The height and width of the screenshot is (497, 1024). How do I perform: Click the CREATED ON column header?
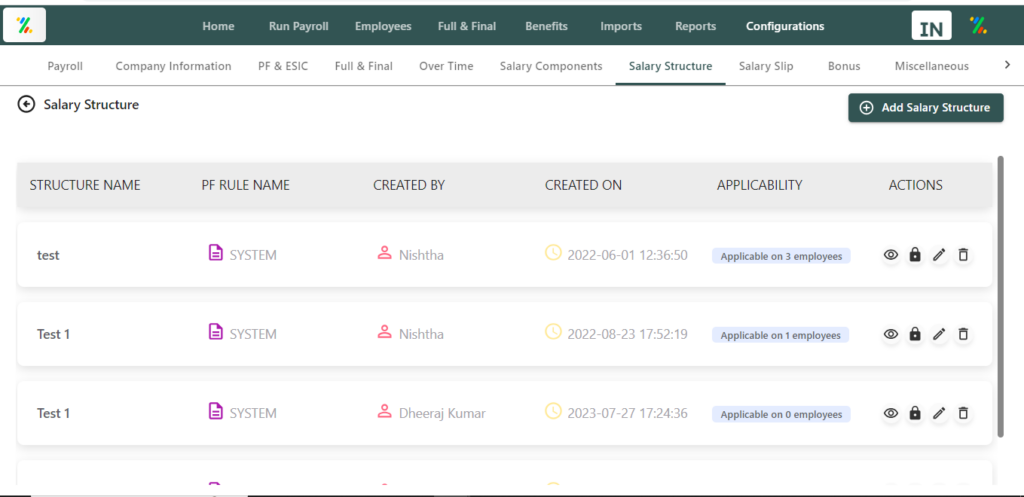coord(583,185)
